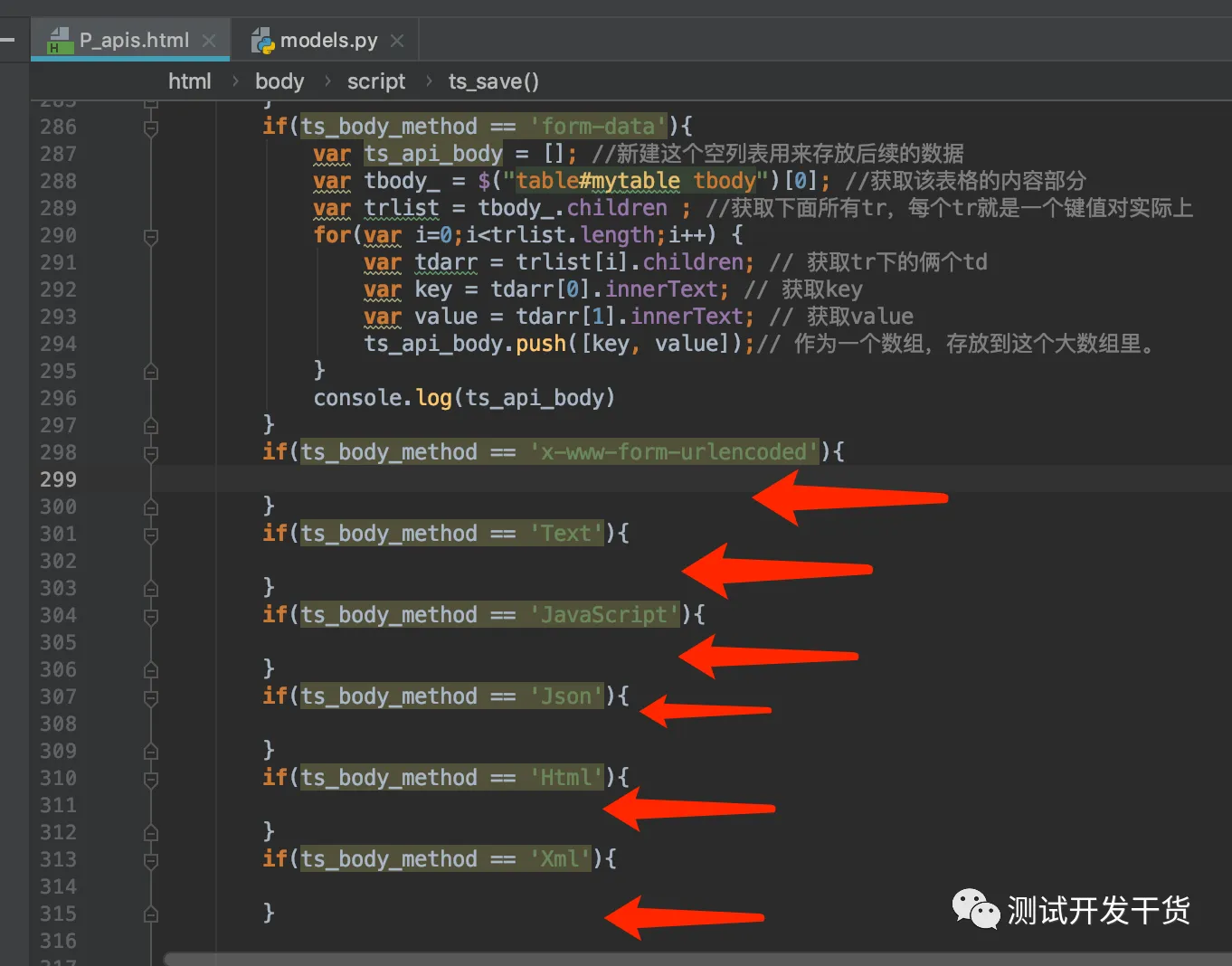
Task: Click the 'Text' string on line 301
Action: 566,534
